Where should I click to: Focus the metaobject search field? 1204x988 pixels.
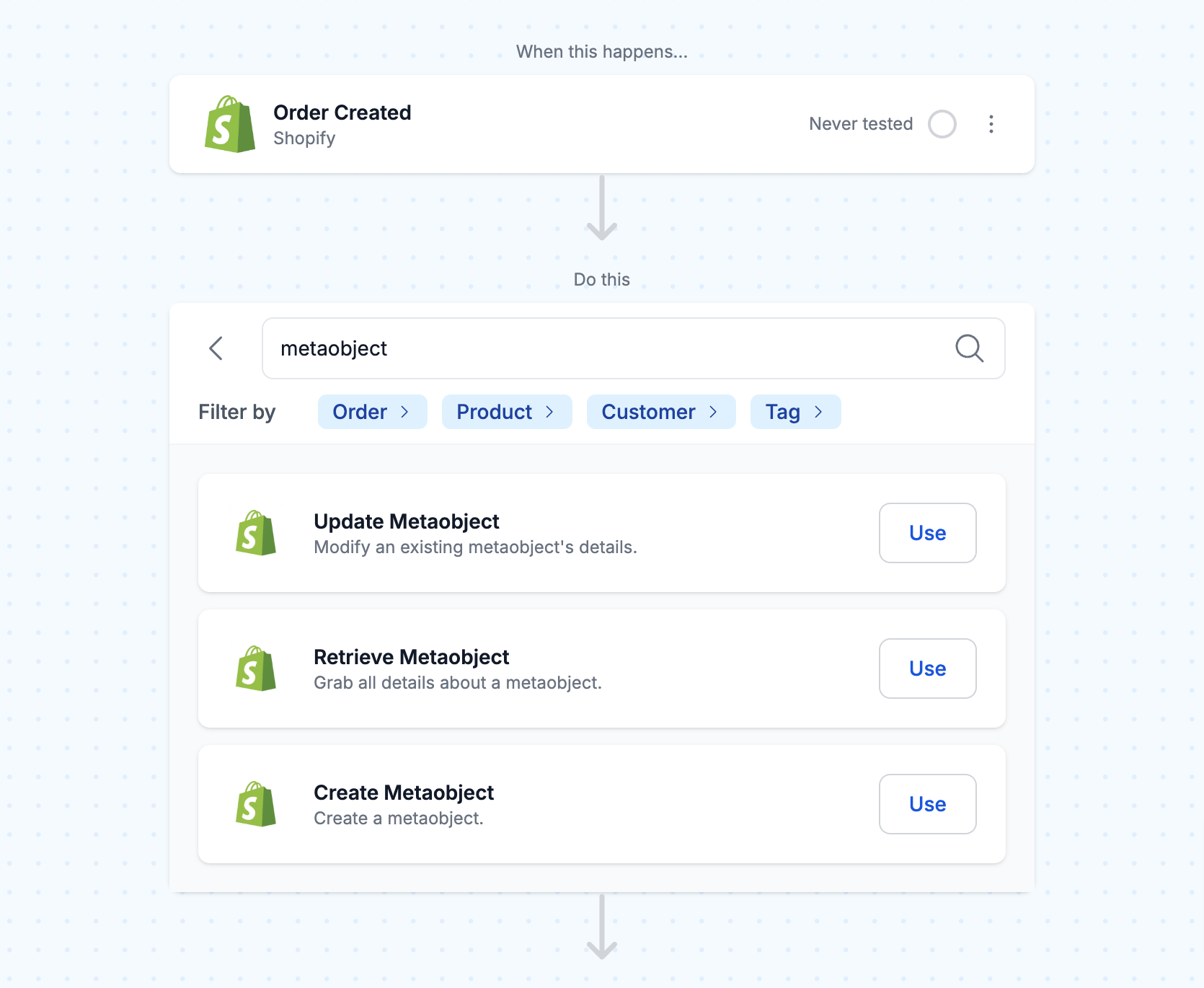click(634, 348)
